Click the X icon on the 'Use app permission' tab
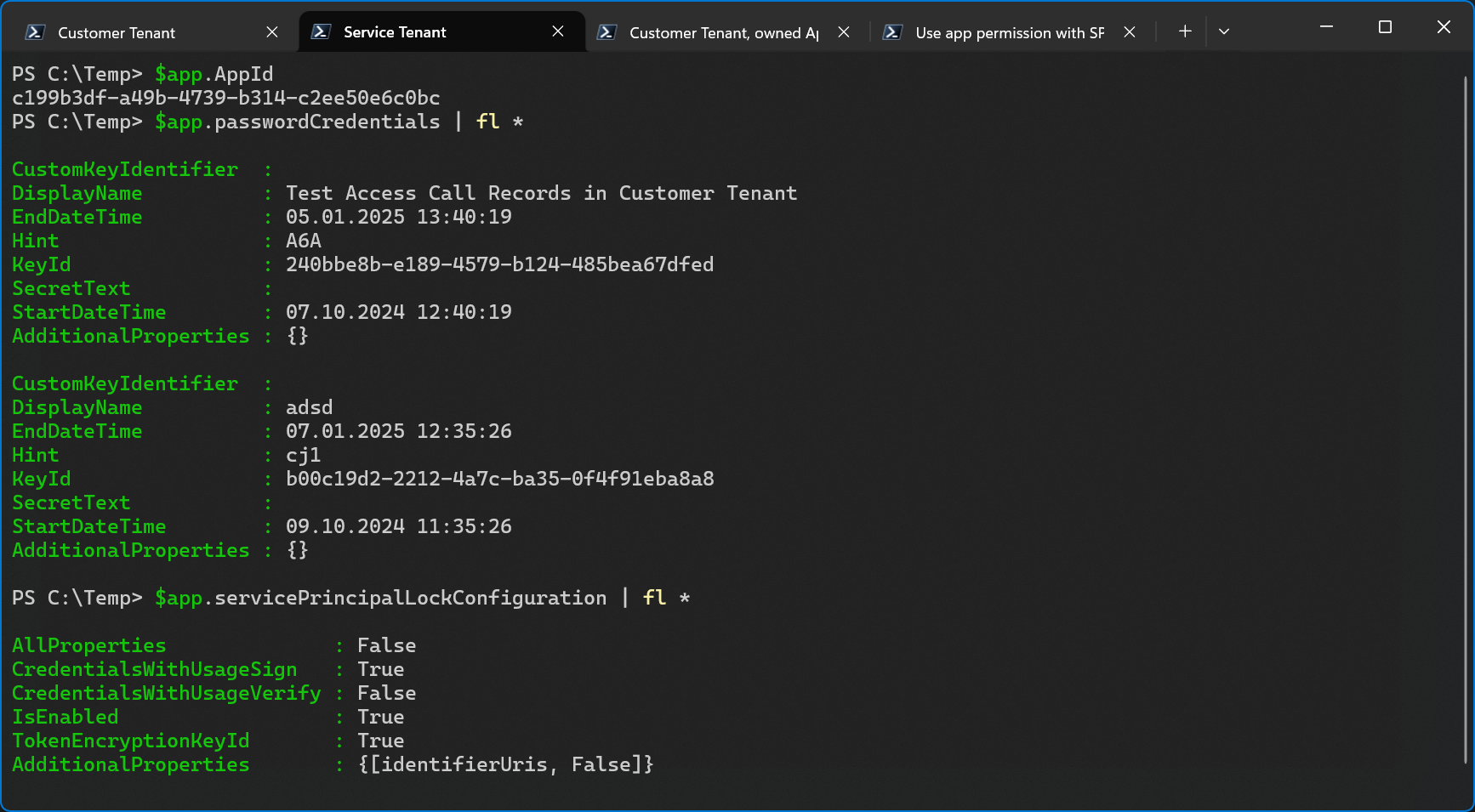This screenshot has height=812, width=1475. (x=1130, y=32)
